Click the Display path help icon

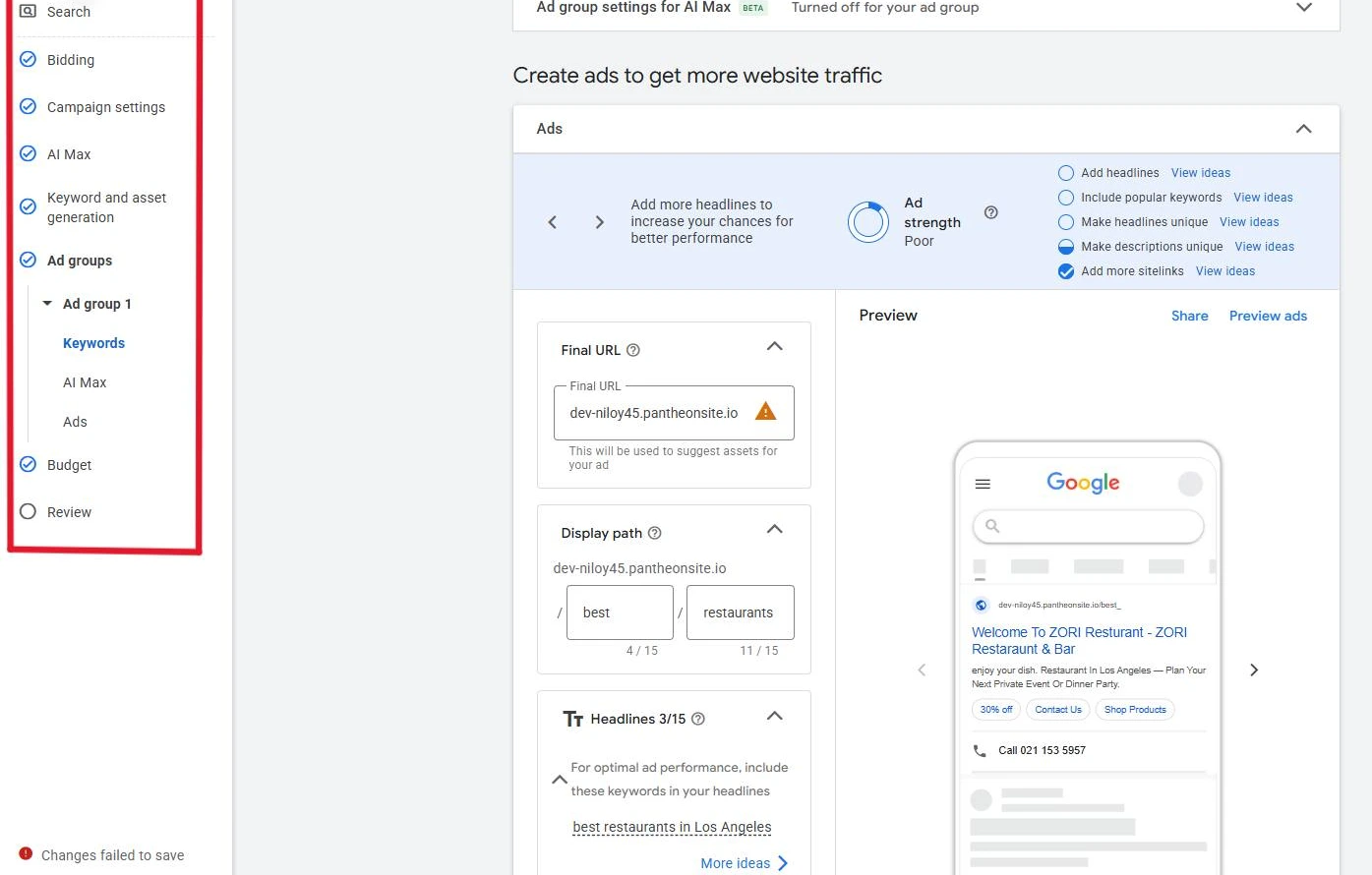655,533
